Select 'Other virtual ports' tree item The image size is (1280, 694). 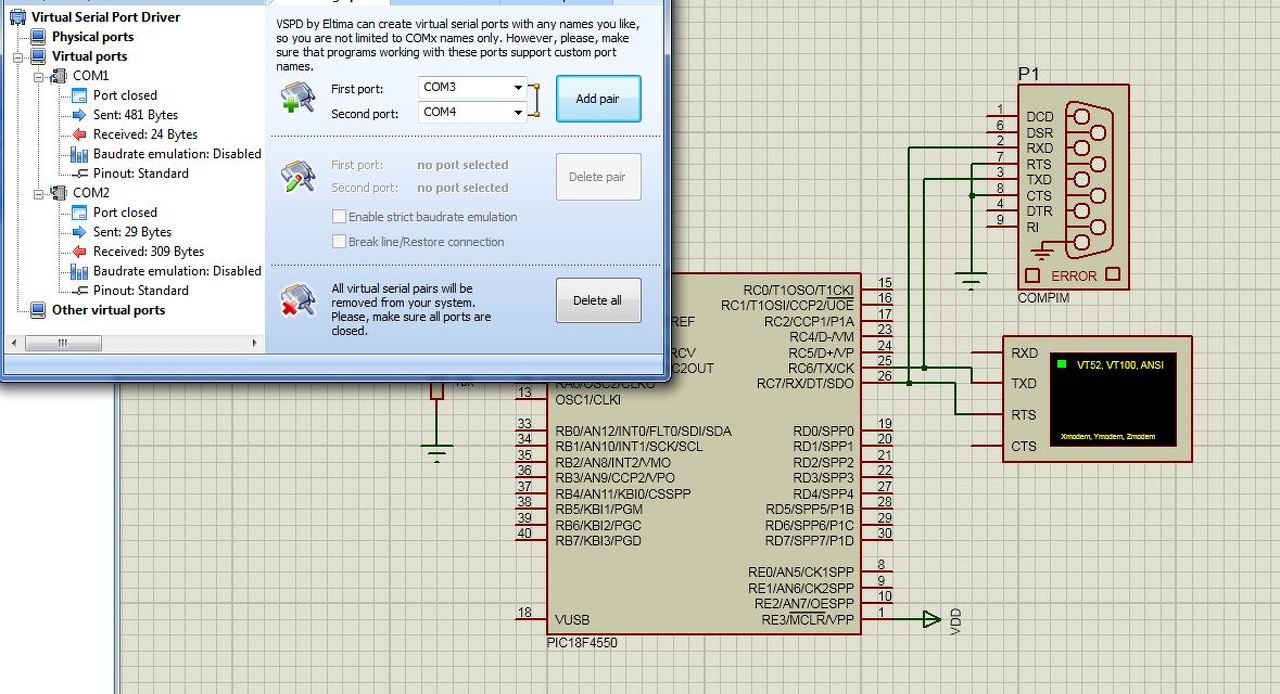pos(109,310)
